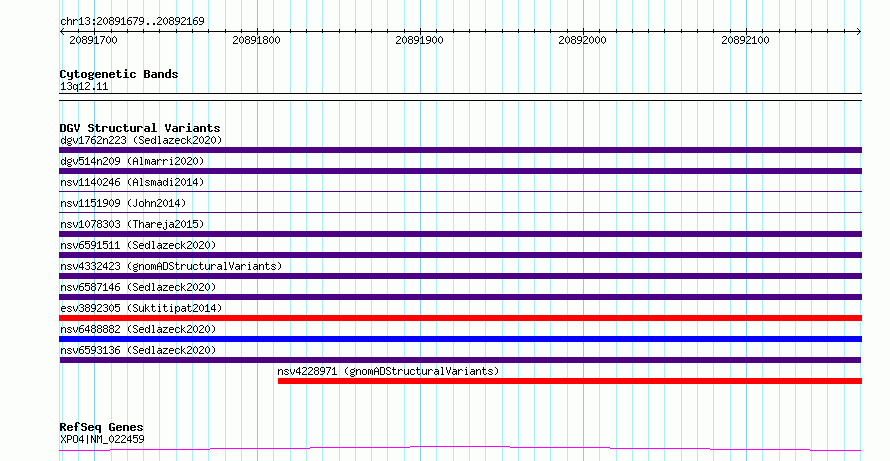Screen dimensions: 890x461
Task: Open variant label nsv6587146 (Sedlazeck2020)
Action: tap(138, 287)
